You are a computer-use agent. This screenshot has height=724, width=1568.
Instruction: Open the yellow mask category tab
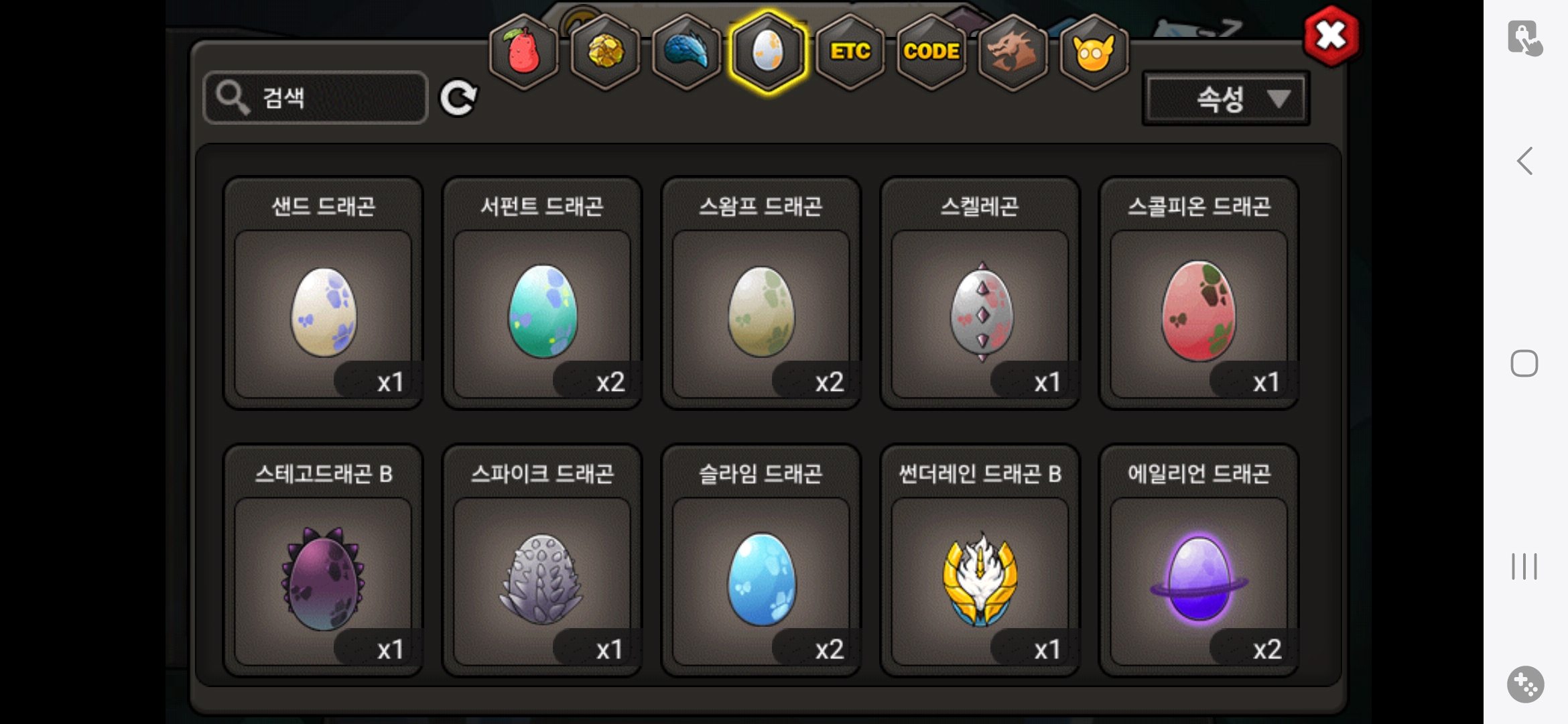[x=1094, y=52]
